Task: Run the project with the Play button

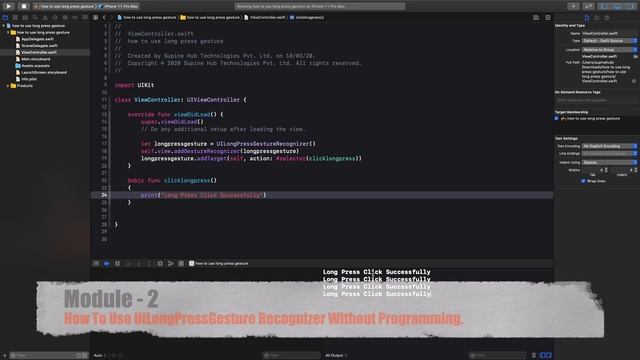Action: click(x=9, y=6)
